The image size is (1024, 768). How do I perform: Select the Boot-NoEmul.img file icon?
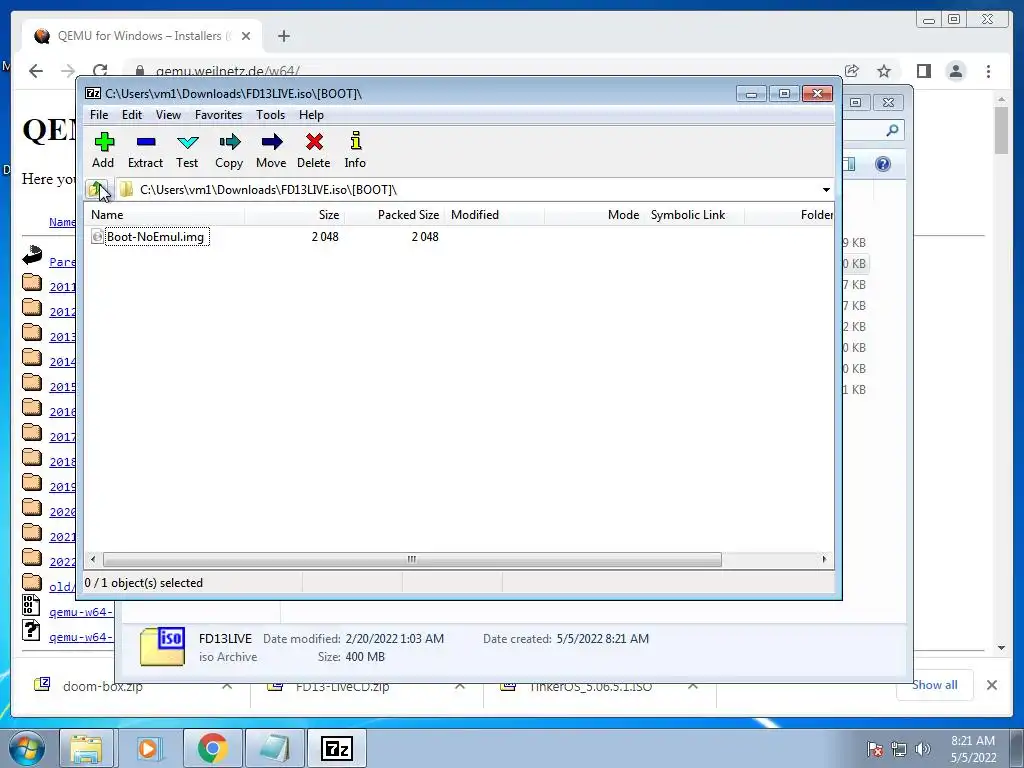click(x=97, y=237)
